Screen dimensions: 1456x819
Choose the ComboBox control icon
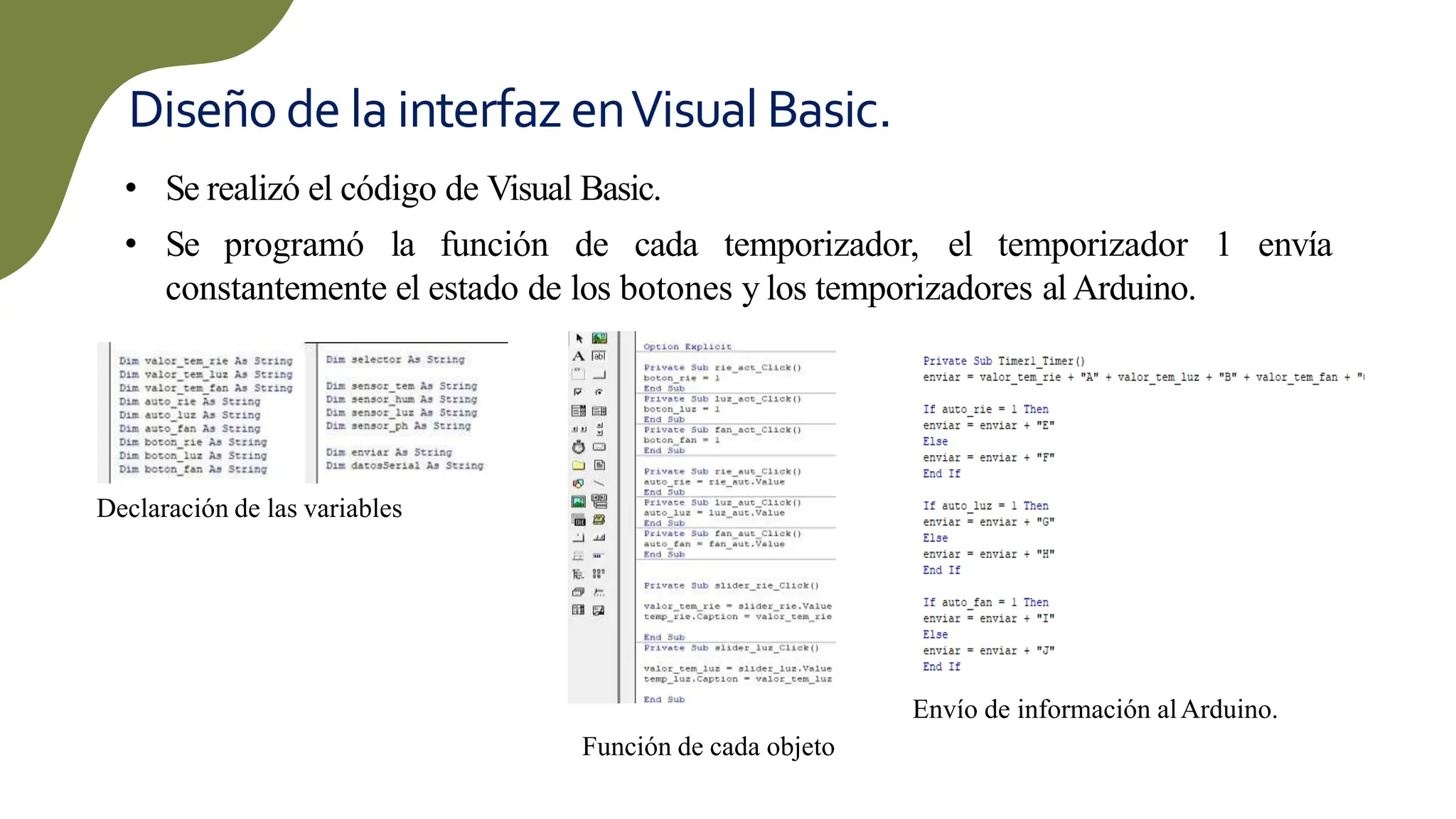pyautogui.click(x=579, y=411)
